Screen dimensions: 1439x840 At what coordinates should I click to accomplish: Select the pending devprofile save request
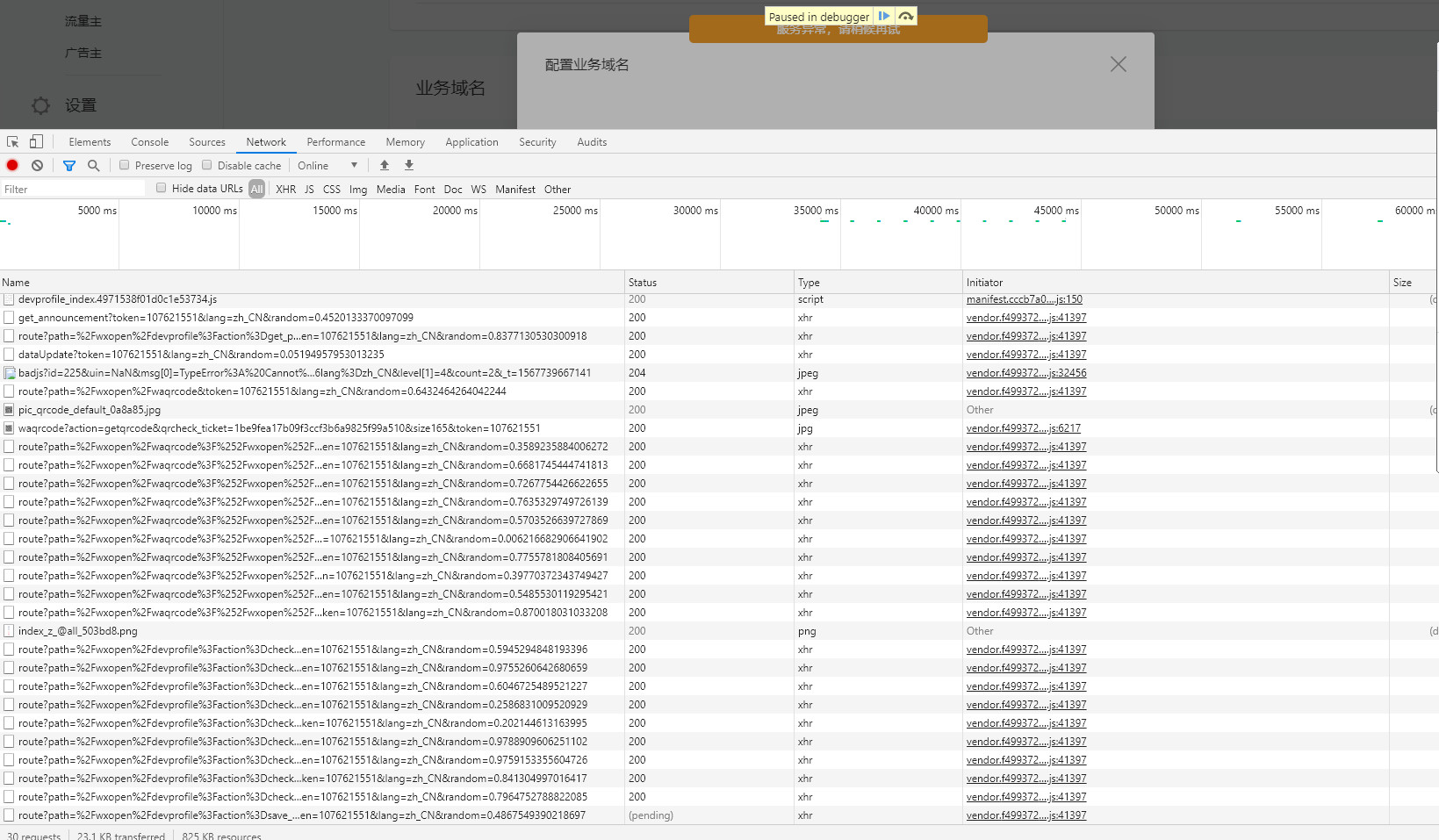click(x=719, y=815)
